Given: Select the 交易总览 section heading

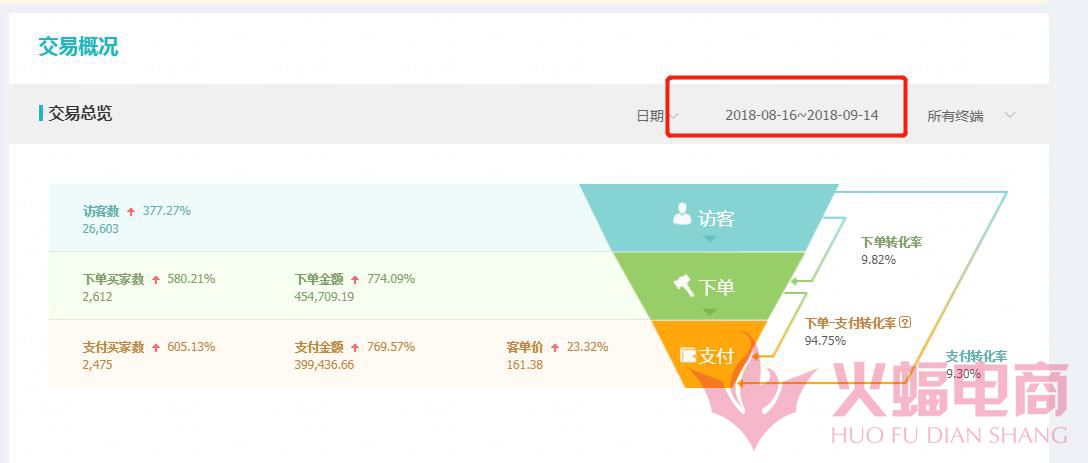Looking at the screenshot, I should [x=80, y=114].
